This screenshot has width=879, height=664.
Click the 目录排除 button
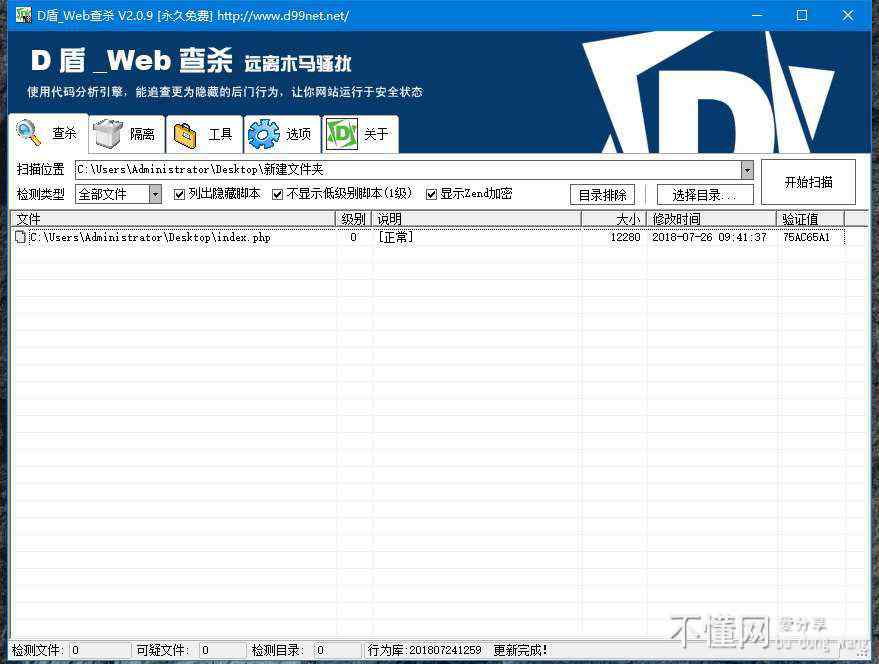click(x=603, y=195)
